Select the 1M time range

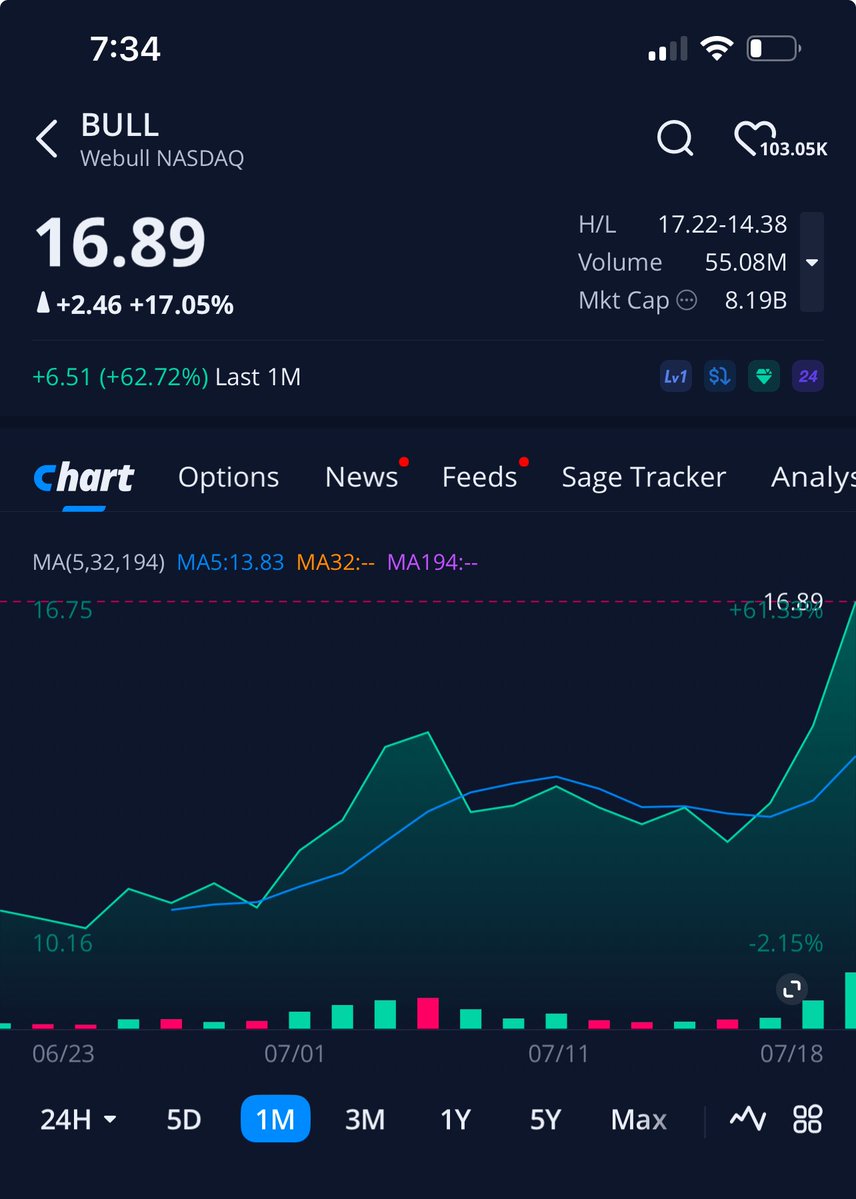[x=275, y=1119]
